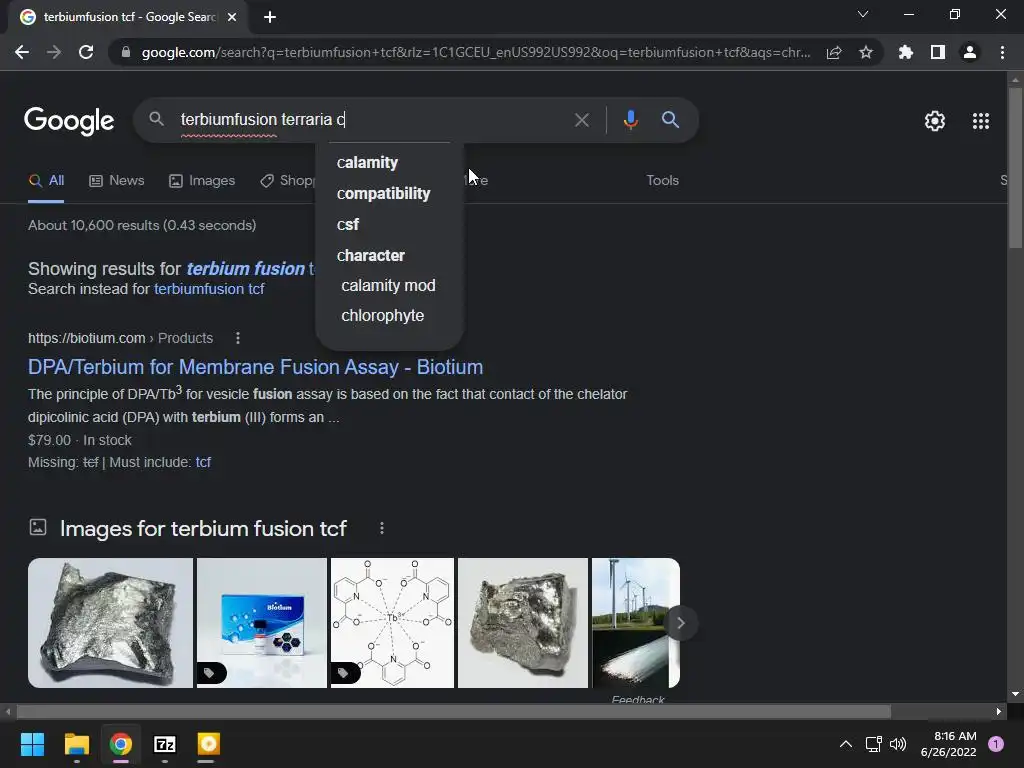This screenshot has width=1024, height=768.
Task: Open the Tb chemical structure thumbnail
Action: click(x=392, y=623)
